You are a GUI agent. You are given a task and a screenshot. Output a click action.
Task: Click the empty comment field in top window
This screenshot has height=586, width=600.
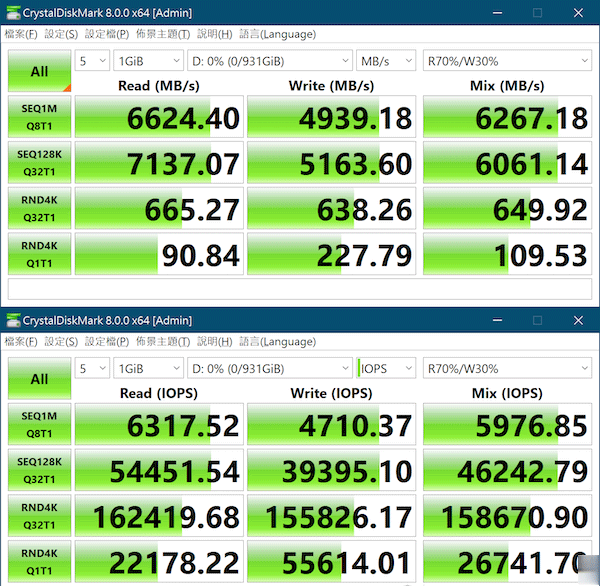(x=300, y=289)
